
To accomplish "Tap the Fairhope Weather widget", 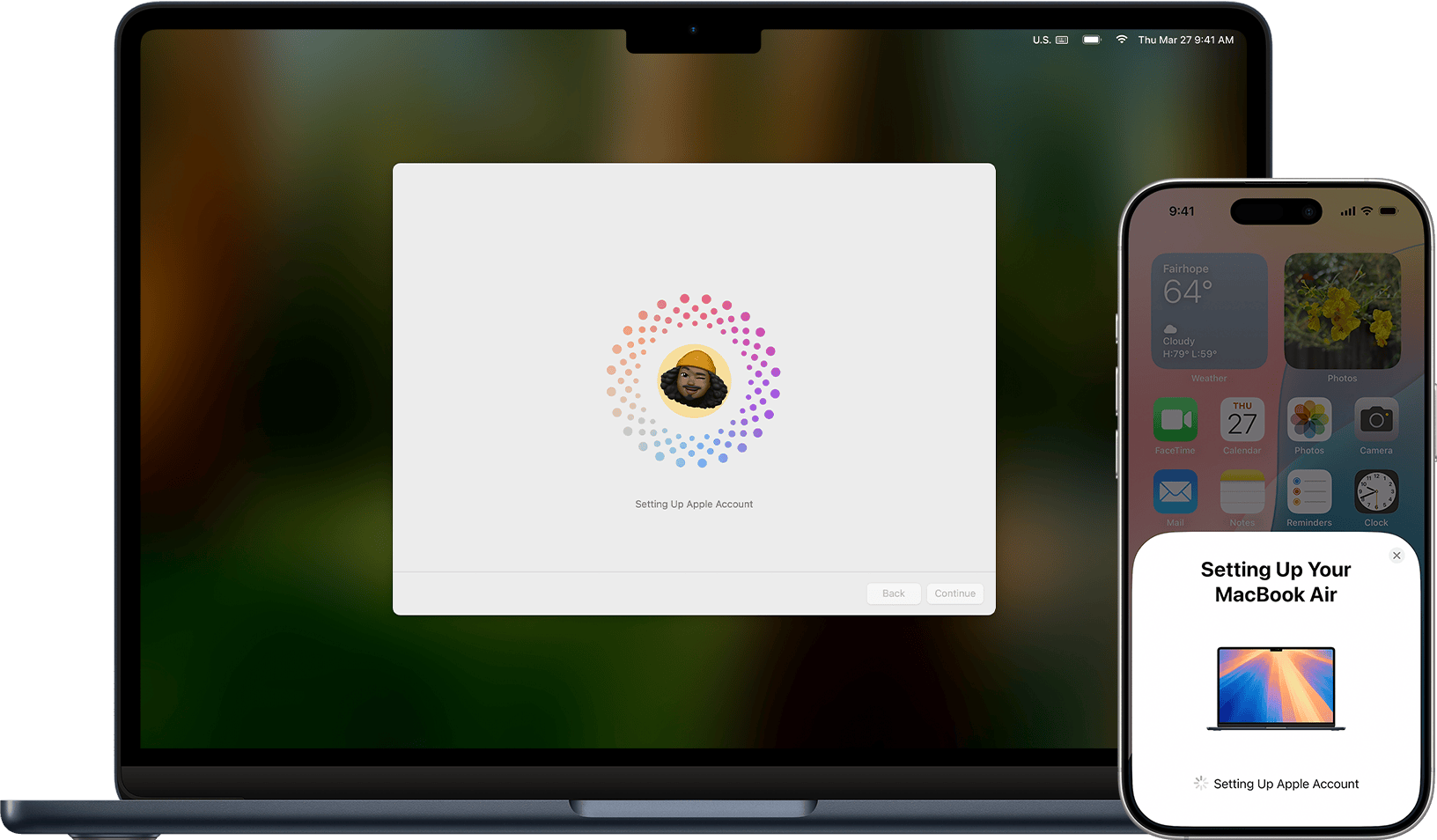I will point(1209,311).
